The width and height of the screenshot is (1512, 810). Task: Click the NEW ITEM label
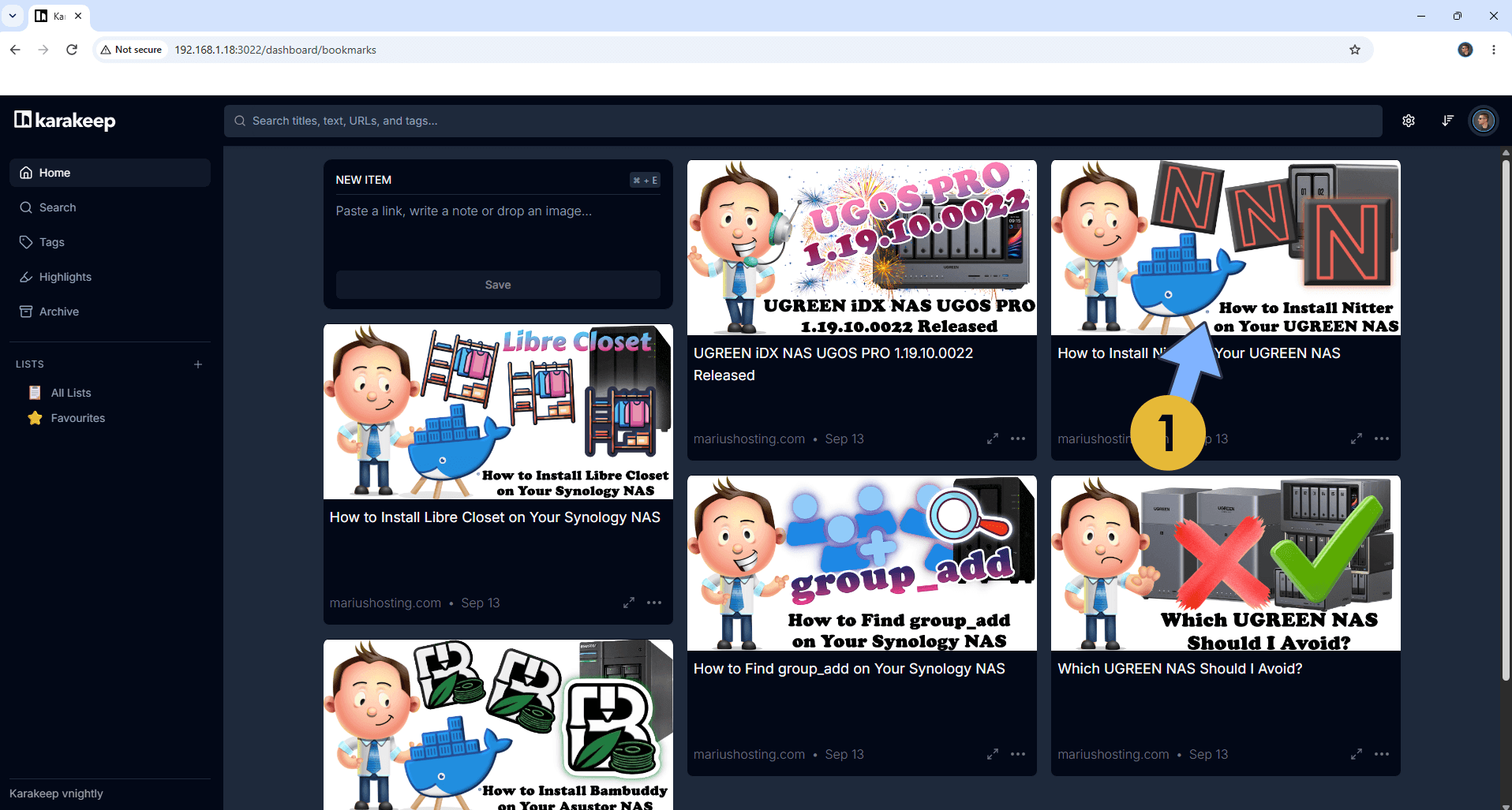click(x=363, y=180)
